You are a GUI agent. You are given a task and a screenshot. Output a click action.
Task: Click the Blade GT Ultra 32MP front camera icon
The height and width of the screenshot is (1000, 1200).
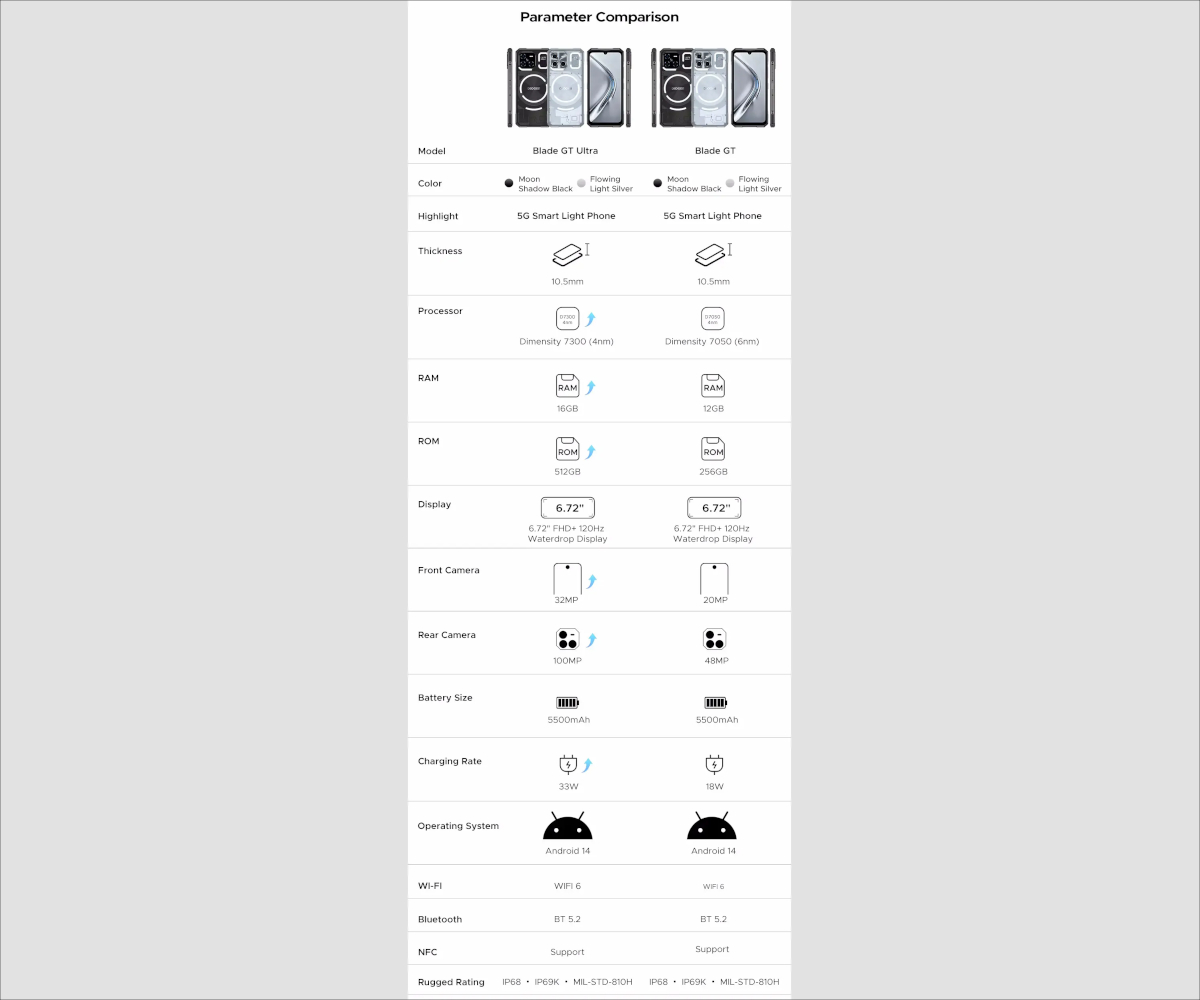click(x=567, y=579)
